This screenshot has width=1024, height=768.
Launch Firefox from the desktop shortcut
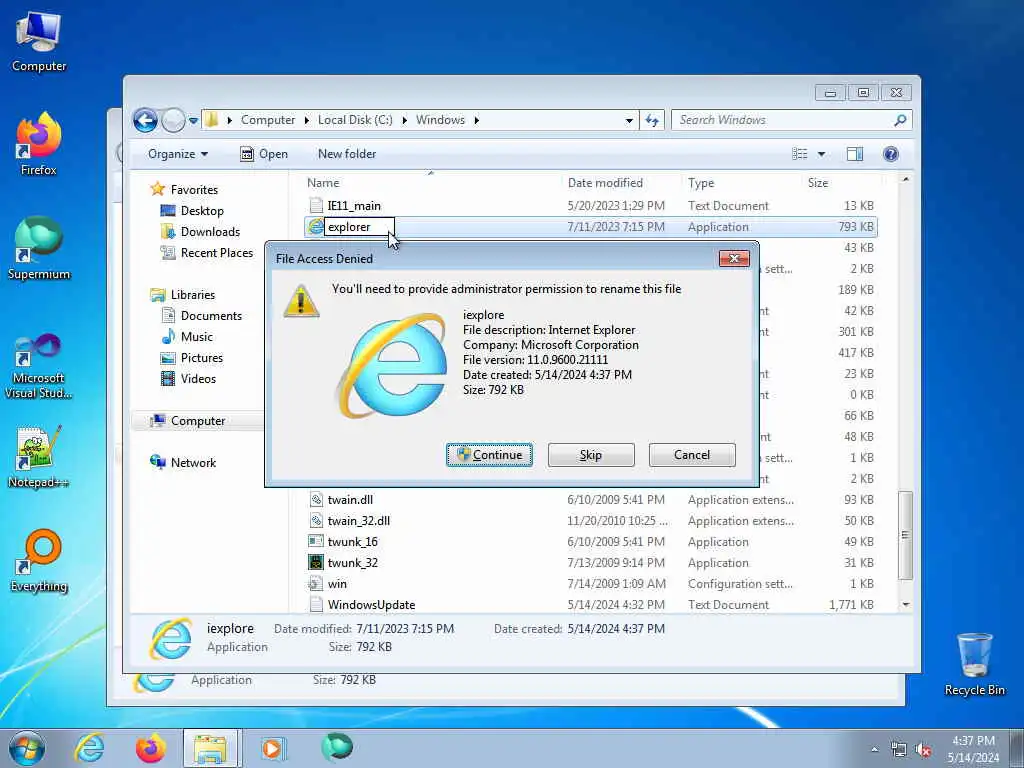pos(39,144)
